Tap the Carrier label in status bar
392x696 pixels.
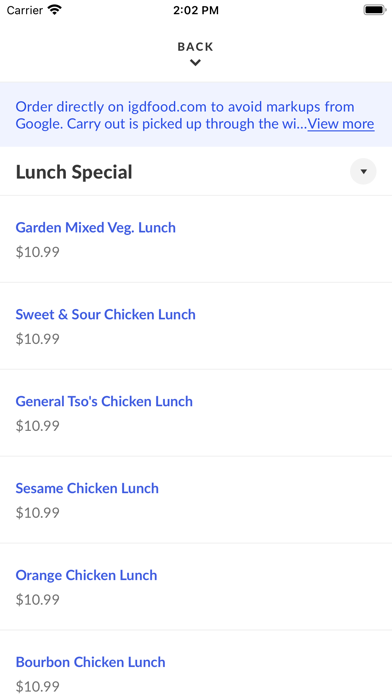[25, 10]
